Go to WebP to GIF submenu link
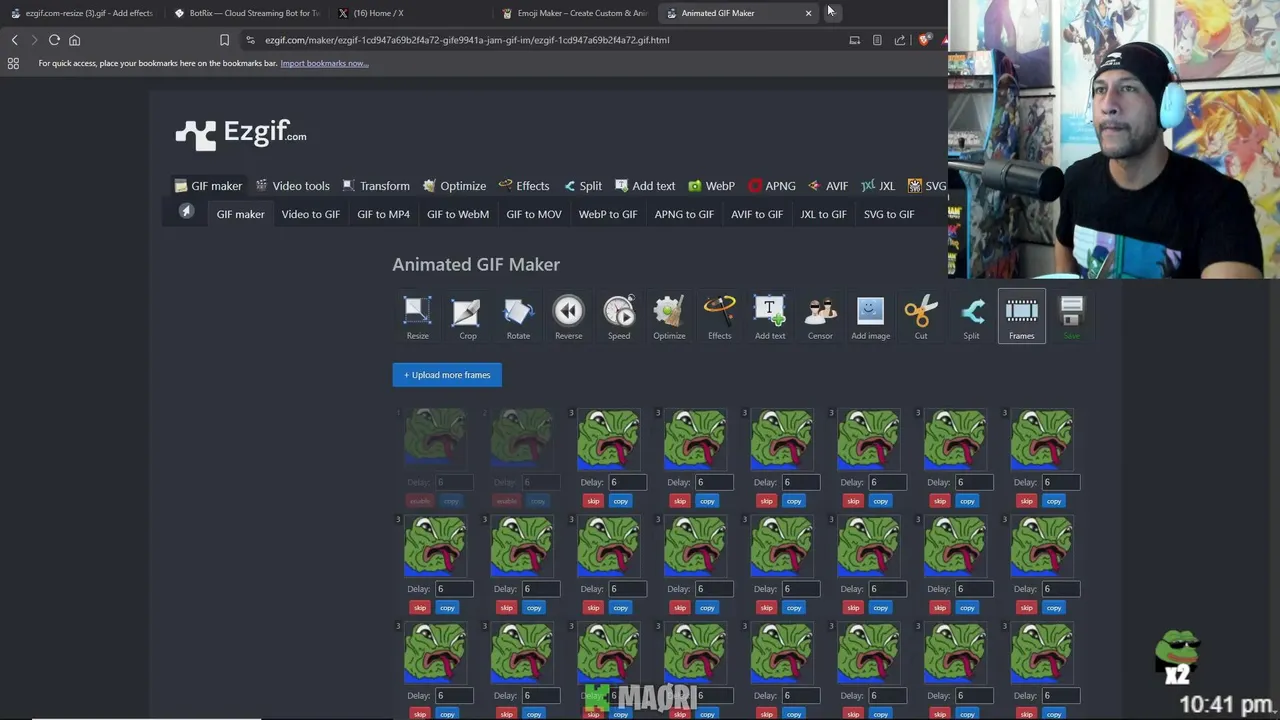Image resolution: width=1280 pixels, height=720 pixels. 608,214
